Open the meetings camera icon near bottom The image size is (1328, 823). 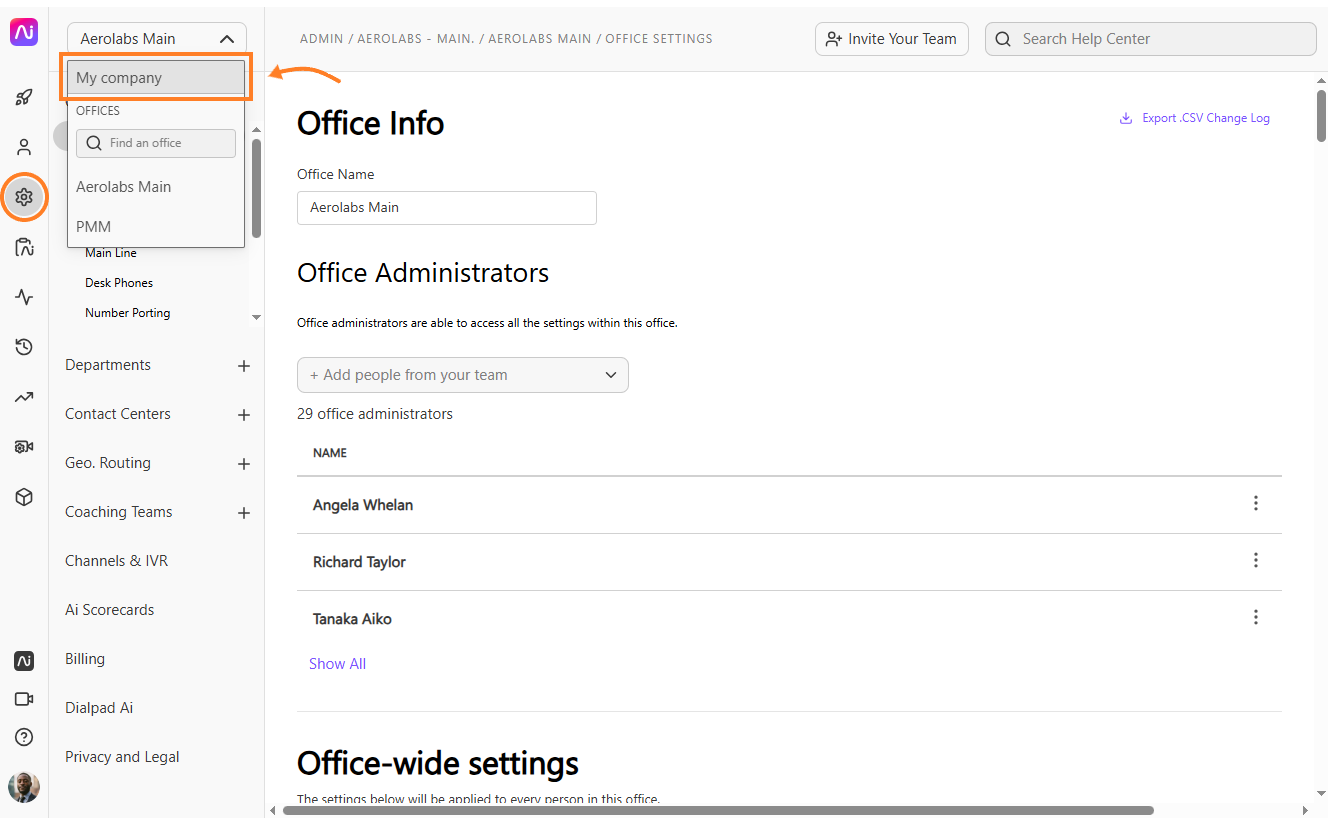point(24,699)
